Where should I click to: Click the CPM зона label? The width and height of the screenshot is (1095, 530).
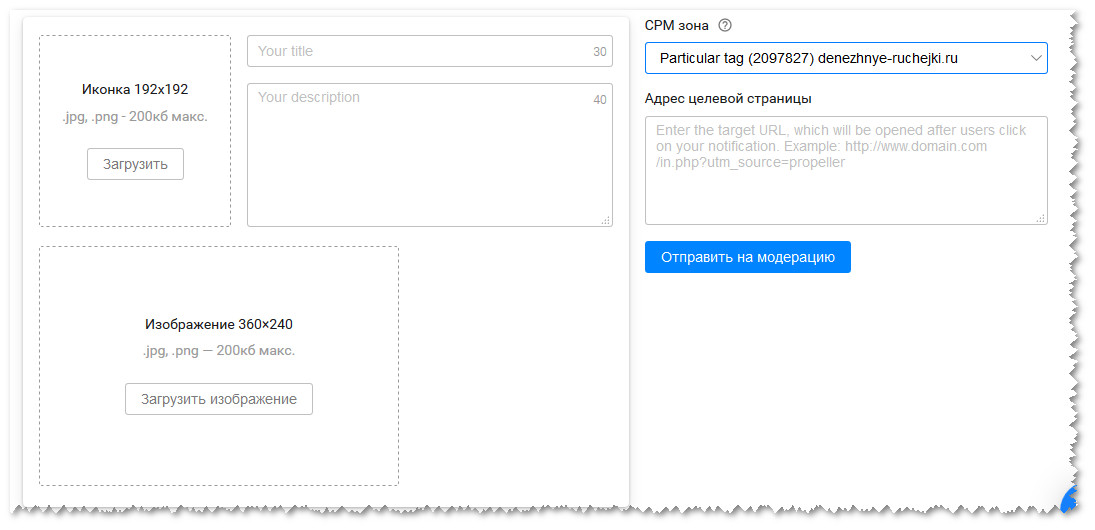tap(677, 26)
